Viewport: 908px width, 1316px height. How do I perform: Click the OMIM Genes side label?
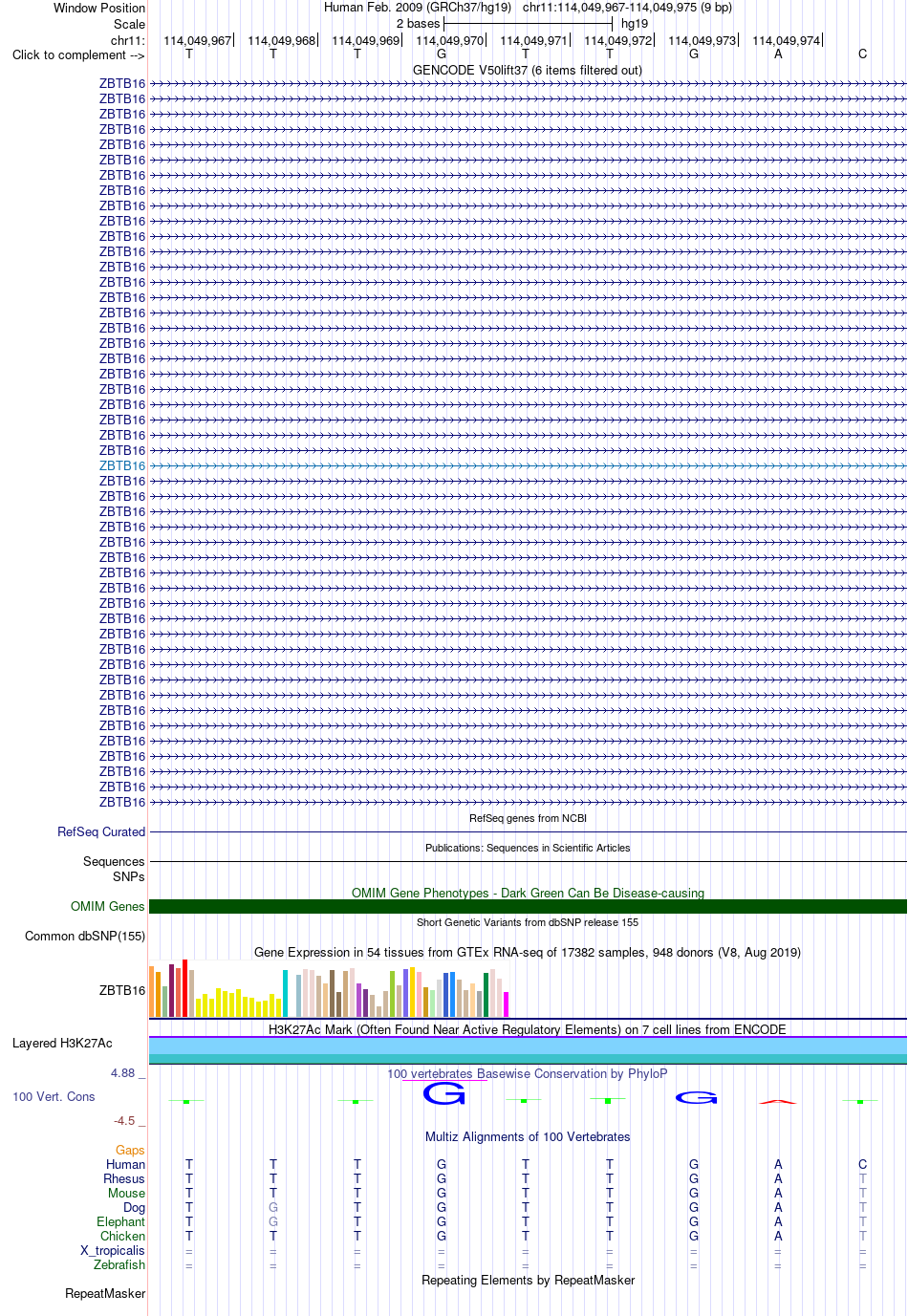[108, 906]
